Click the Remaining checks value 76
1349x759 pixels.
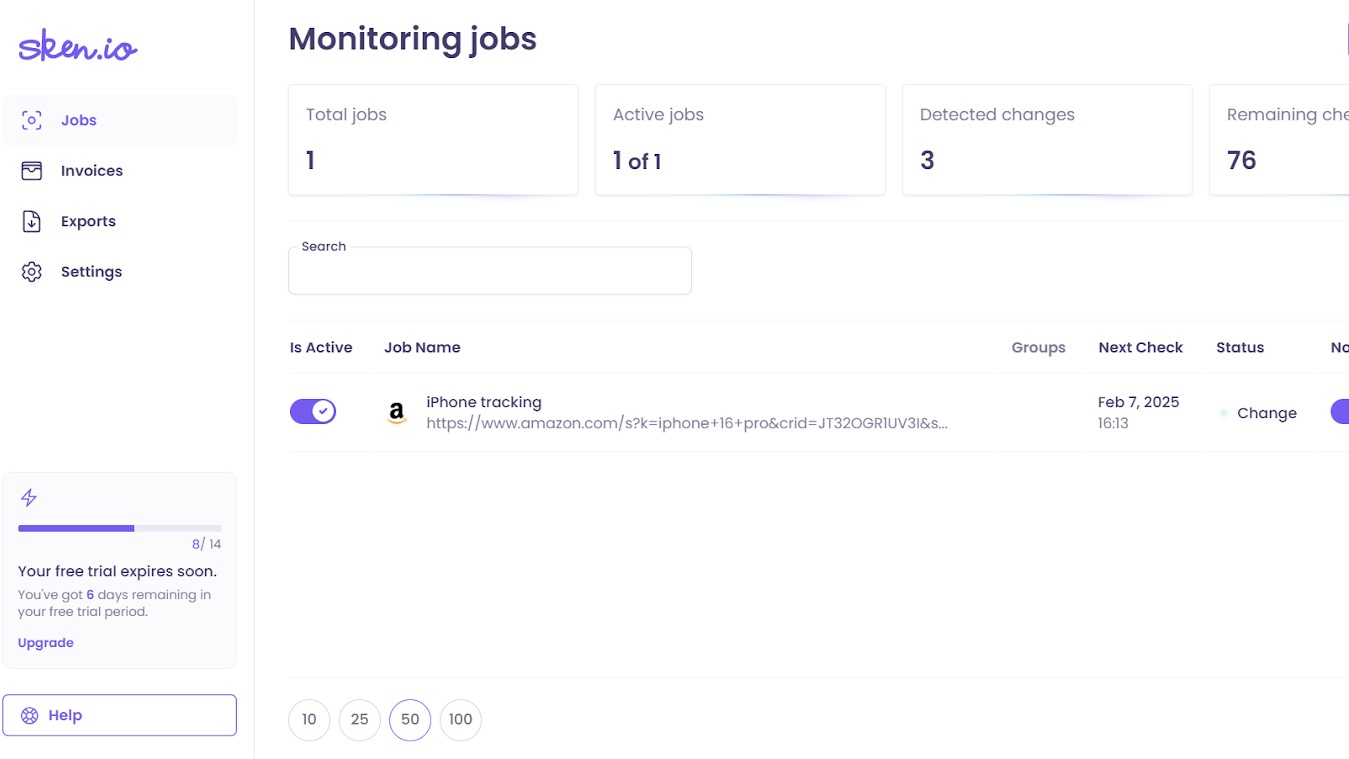[x=1241, y=160]
